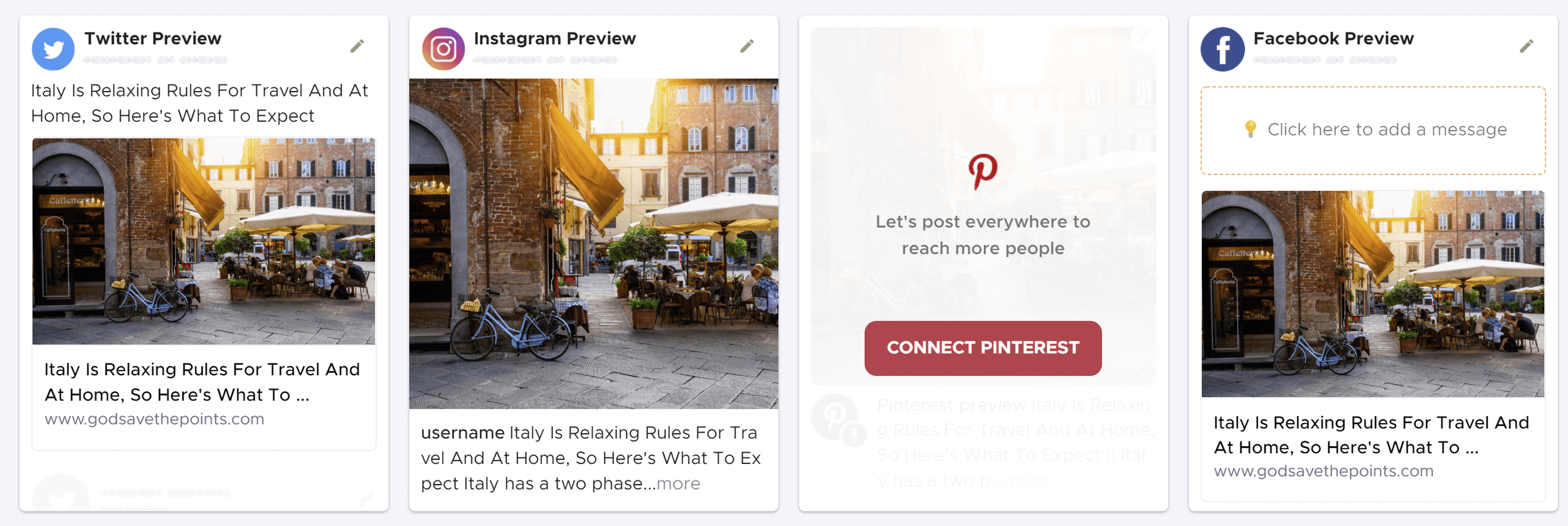Open godsavethepoints.com link in Facebook card
Viewport: 1568px width, 526px height.
(1323, 471)
